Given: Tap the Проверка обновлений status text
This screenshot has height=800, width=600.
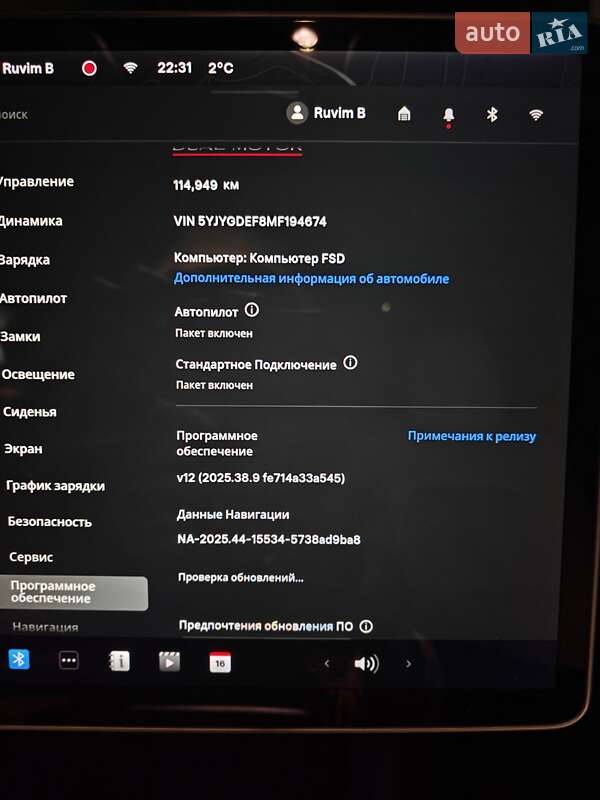Looking at the screenshot, I should [241, 578].
